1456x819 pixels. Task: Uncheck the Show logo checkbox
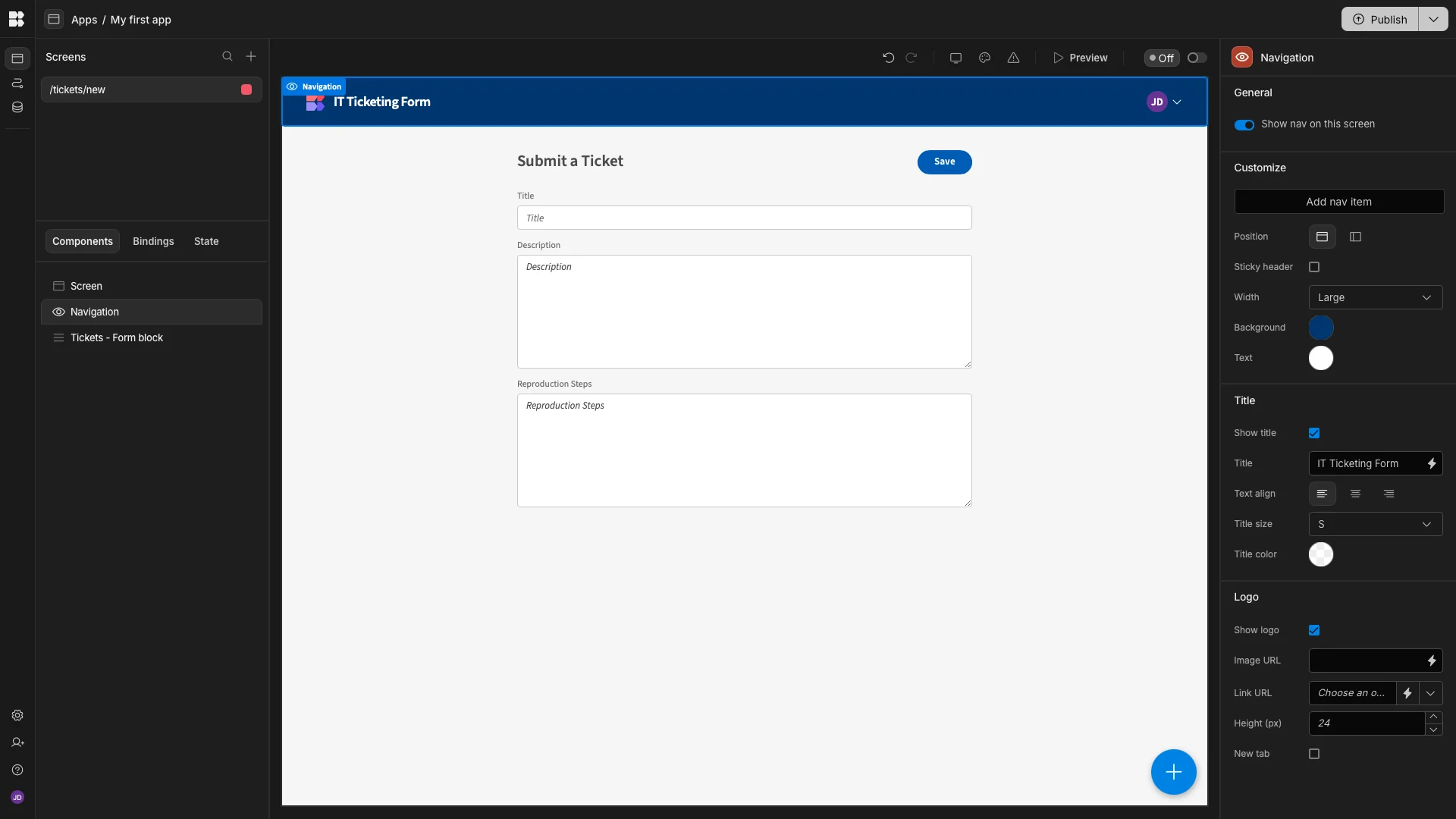pos(1314,630)
